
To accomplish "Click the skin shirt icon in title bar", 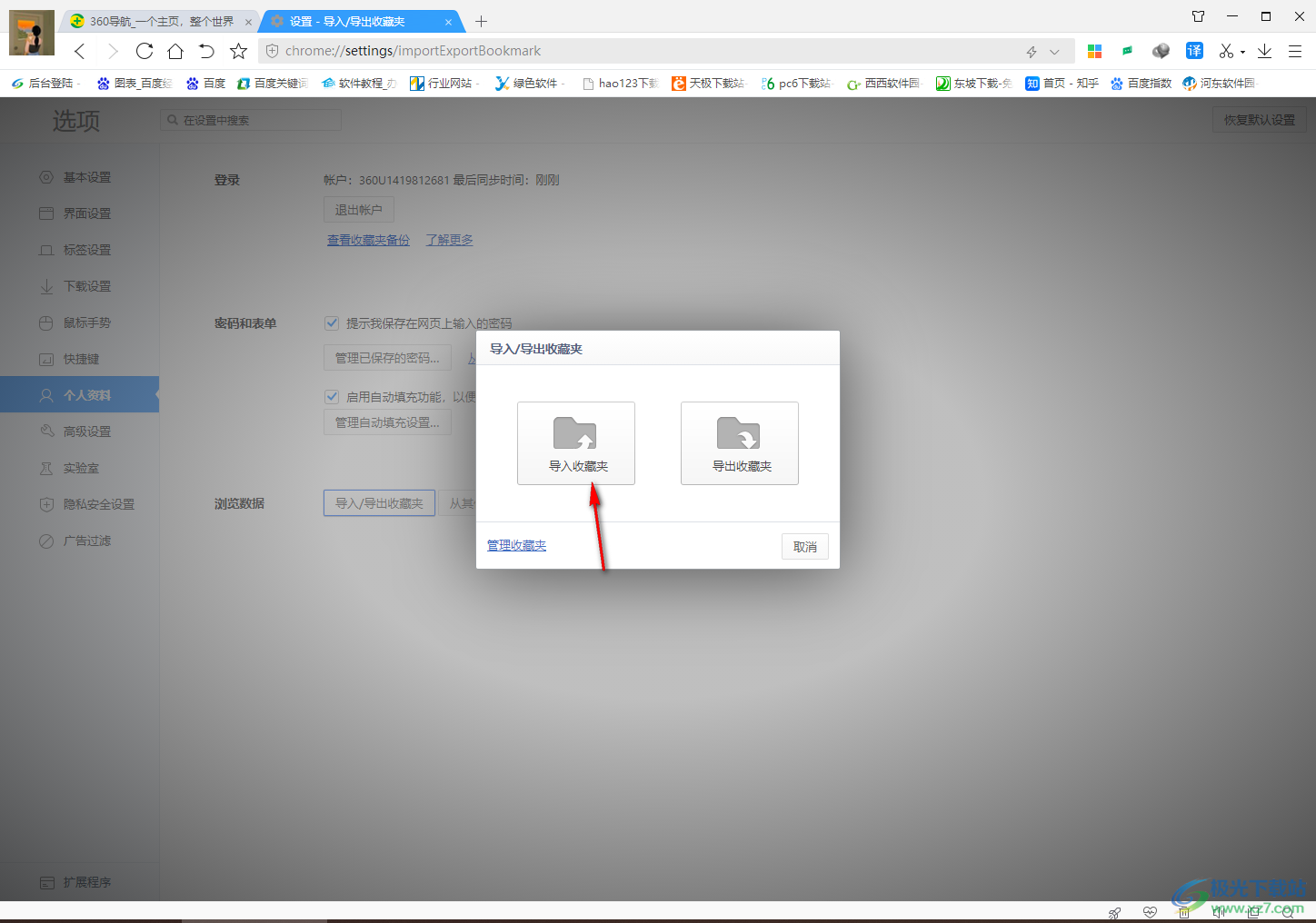I will coord(1198,16).
